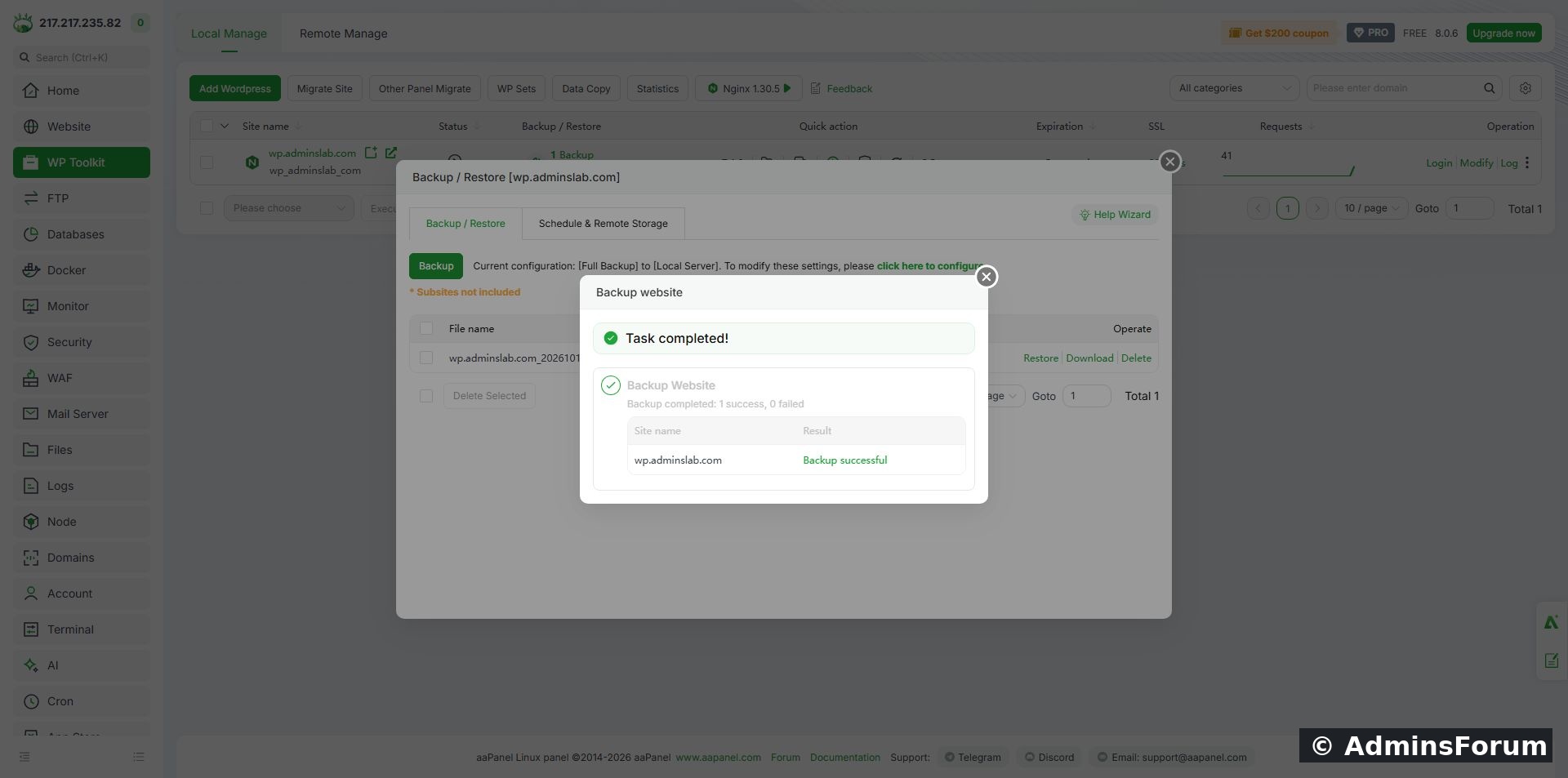Open WAF section in sidebar
The width and height of the screenshot is (1568, 778).
coord(82,378)
